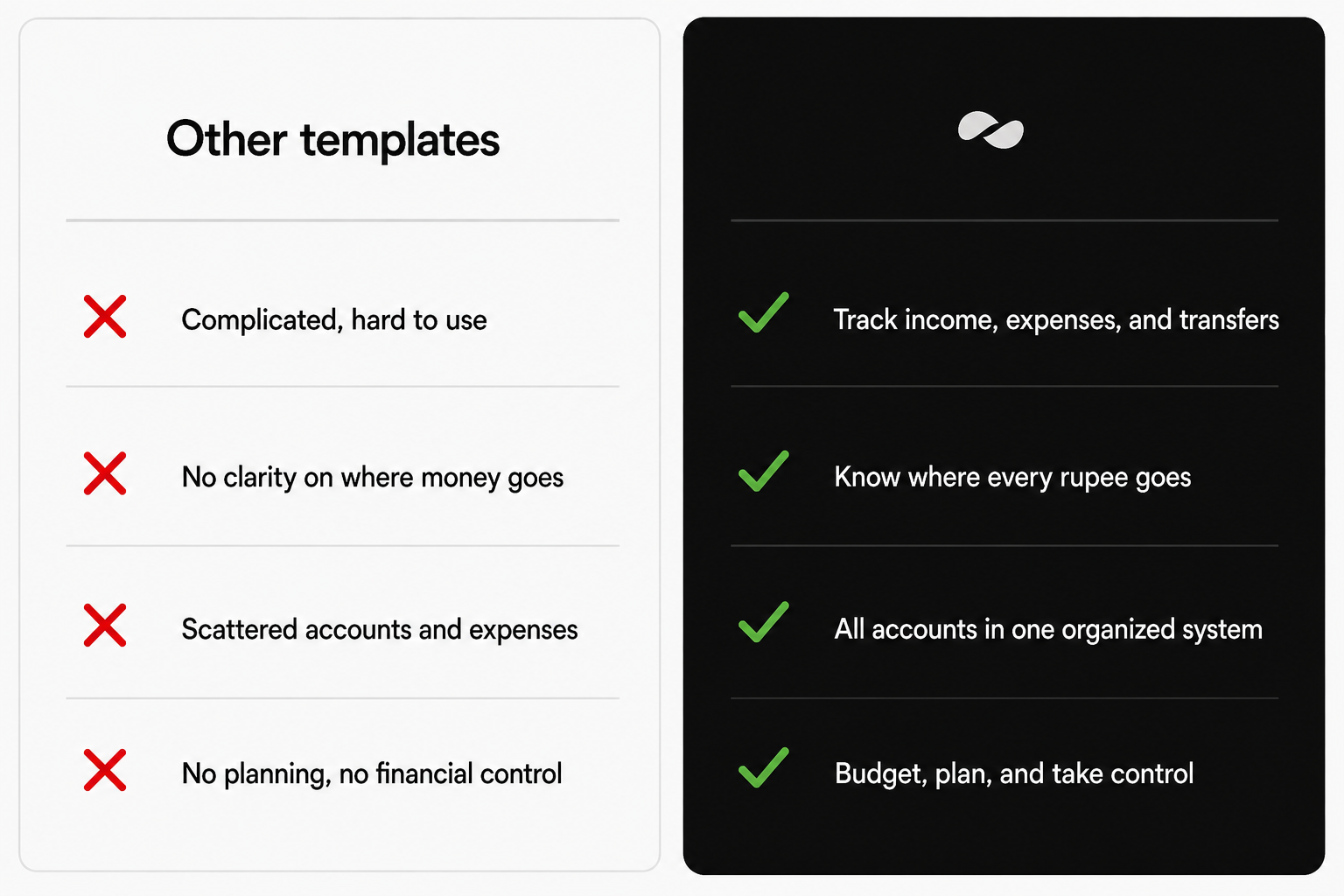Click the divider line below the white logo
The image size is (1344, 896).
coord(1004,220)
